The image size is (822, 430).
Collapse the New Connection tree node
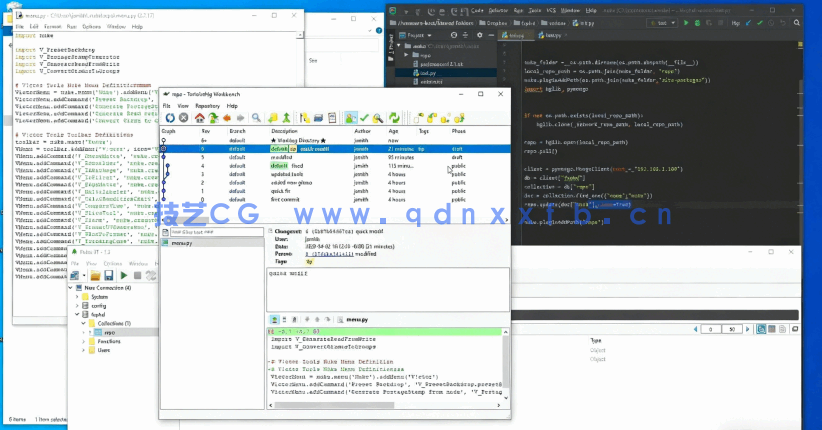click(x=72, y=287)
